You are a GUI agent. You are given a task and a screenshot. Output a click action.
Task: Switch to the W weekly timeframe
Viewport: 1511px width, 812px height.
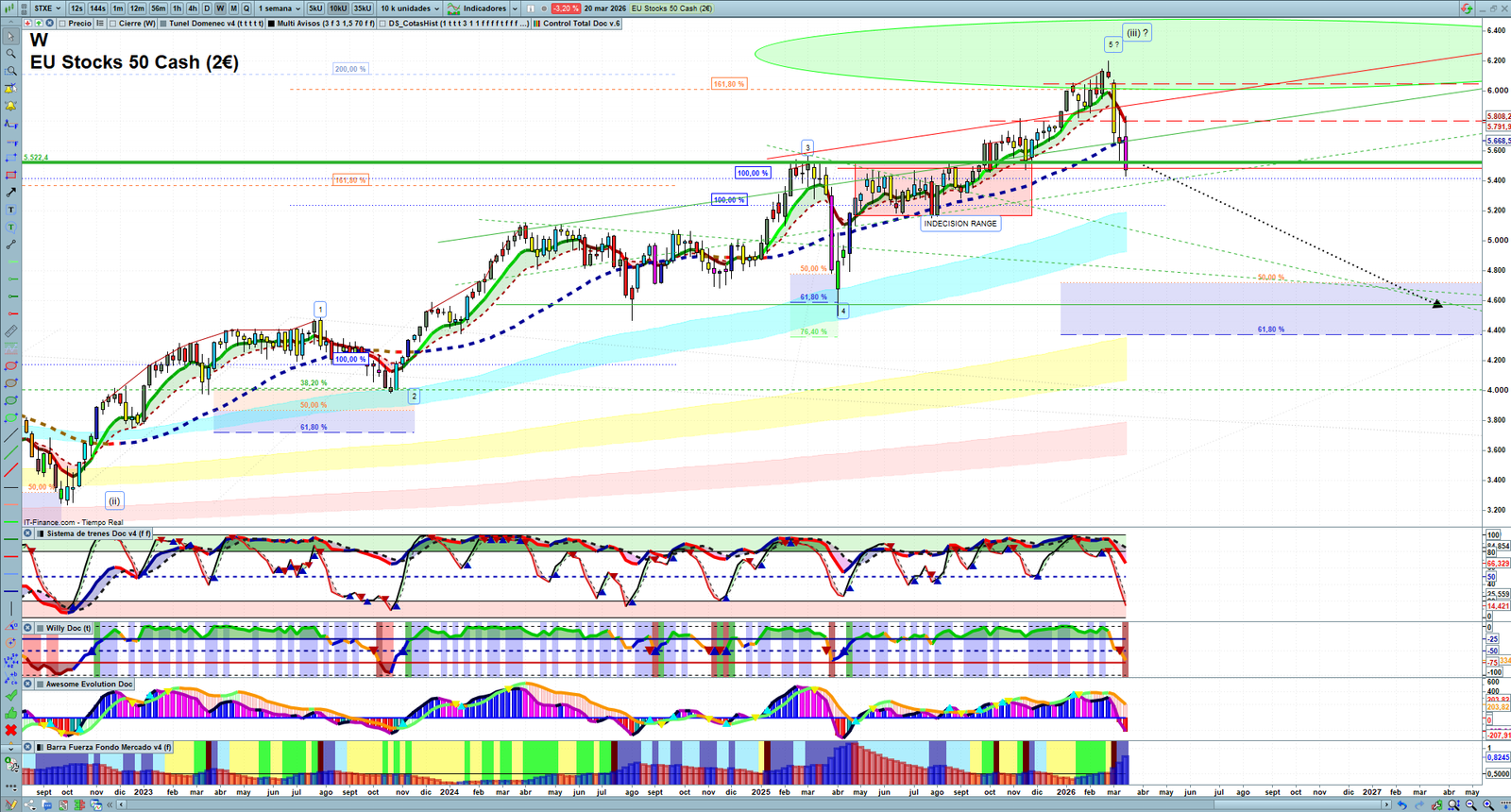coord(220,8)
